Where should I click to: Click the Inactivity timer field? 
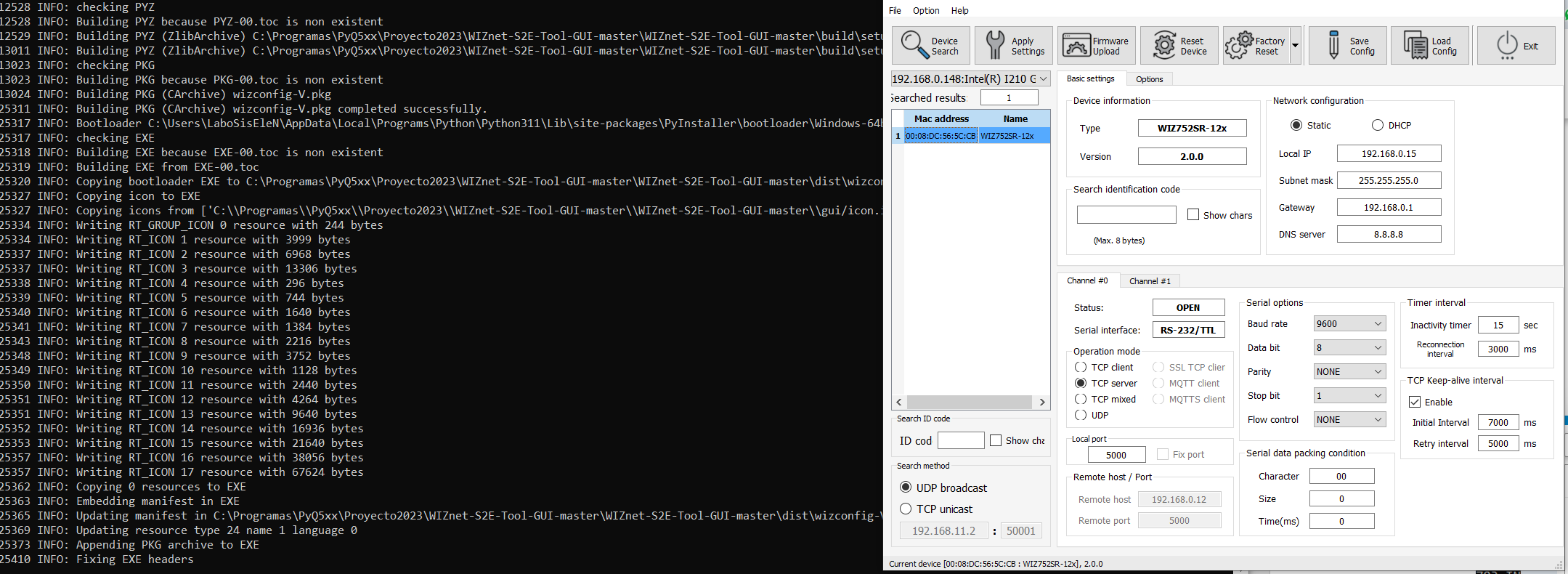[x=1498, y=325]
